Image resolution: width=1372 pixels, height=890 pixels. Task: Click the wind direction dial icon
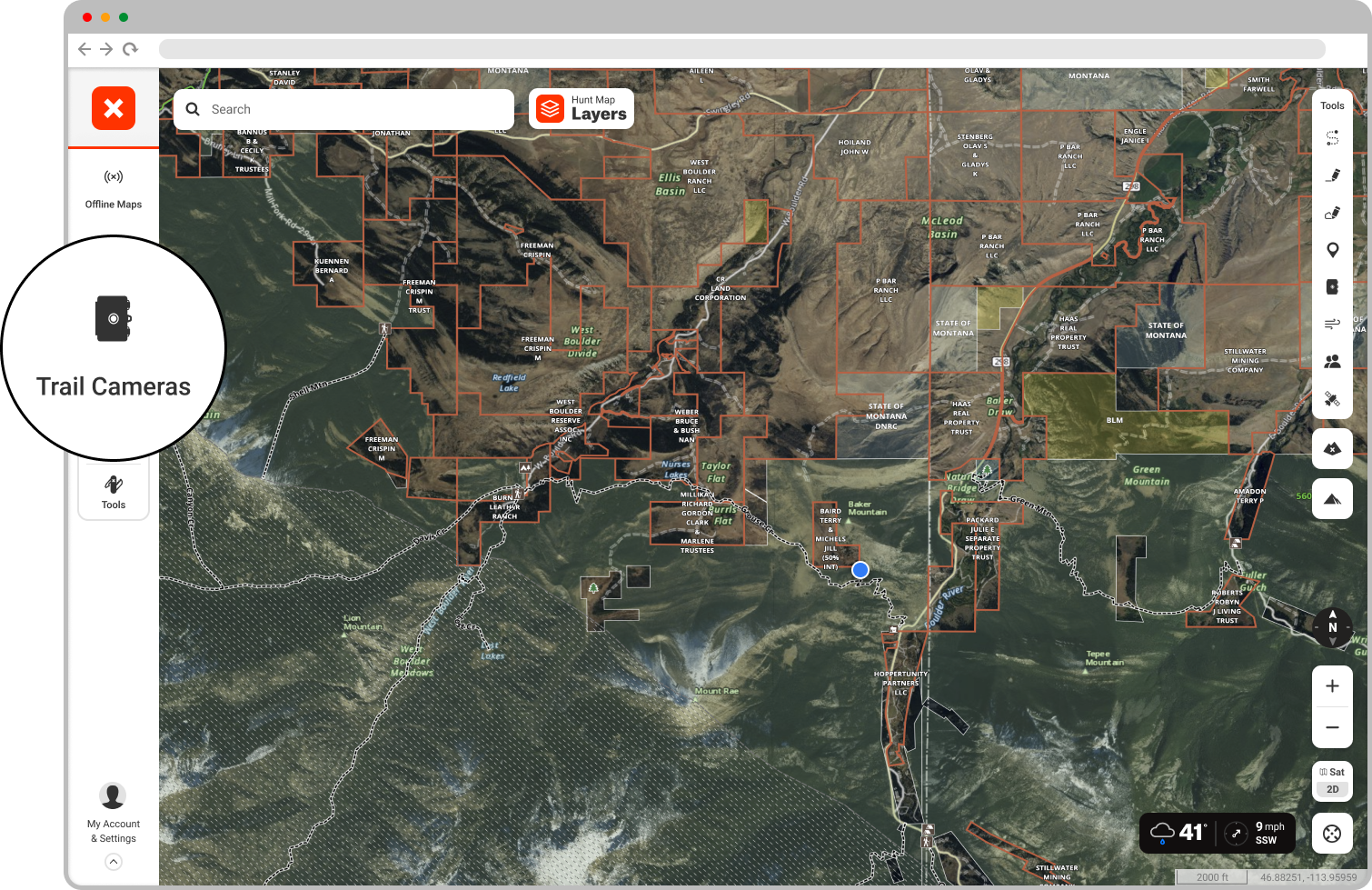tap(1236, 833)
